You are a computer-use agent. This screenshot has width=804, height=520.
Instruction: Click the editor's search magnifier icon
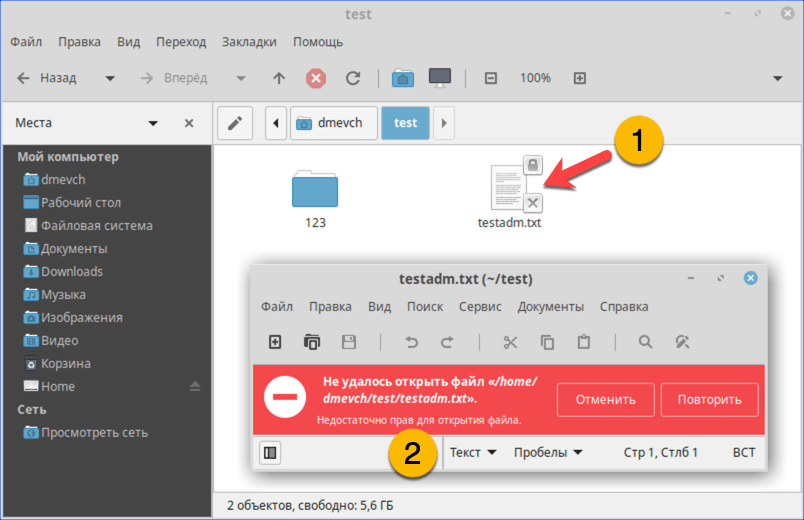(646, 342)
